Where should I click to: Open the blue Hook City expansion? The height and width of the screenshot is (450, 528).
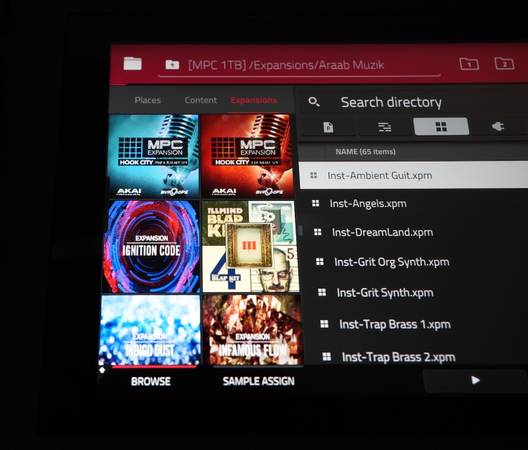point(153,156)
